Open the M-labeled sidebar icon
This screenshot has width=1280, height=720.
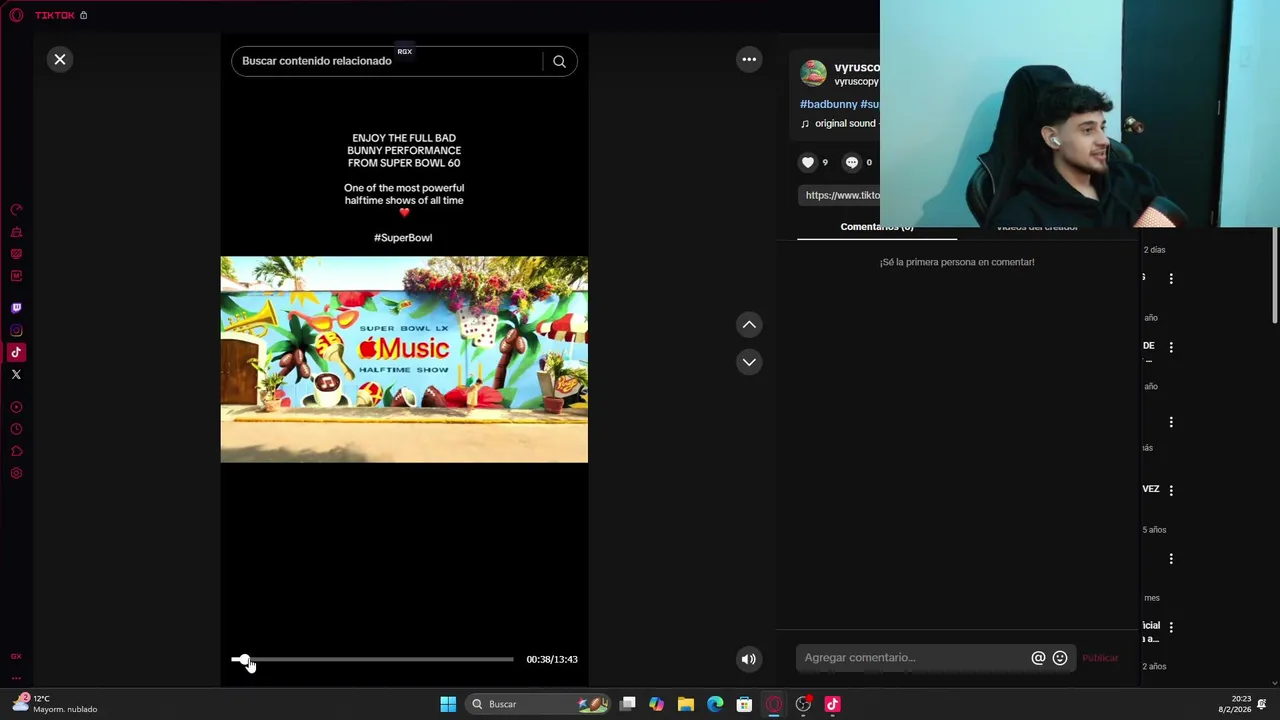pyautogui.click(x=16, y=276)
